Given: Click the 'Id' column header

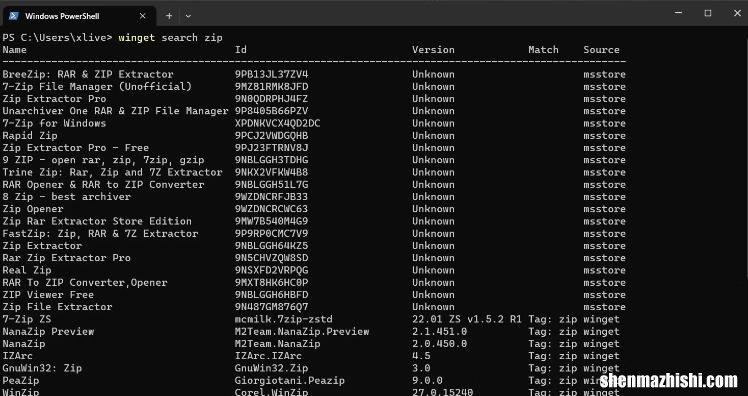Looking at the screenshot, I should [240, 50].
